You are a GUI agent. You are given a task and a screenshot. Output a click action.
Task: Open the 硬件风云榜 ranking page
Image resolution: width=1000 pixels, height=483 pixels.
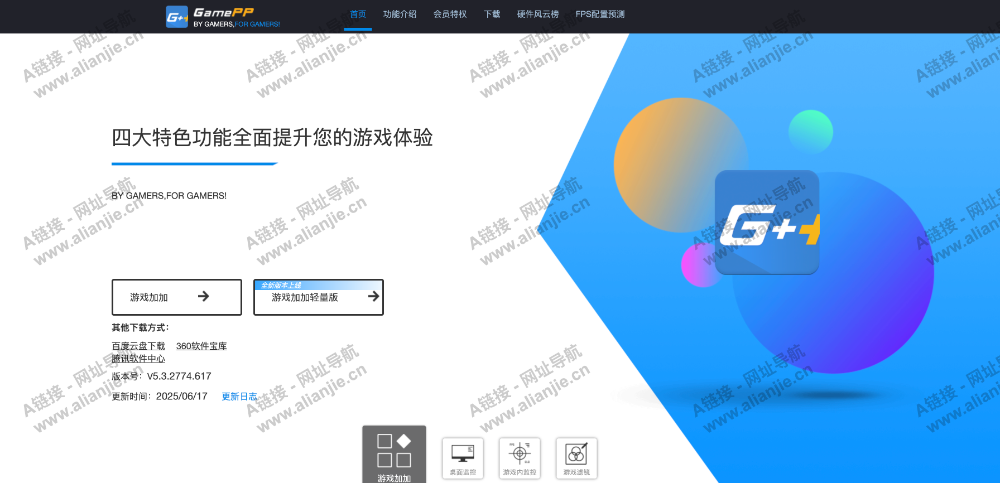(x=538, y=14)
